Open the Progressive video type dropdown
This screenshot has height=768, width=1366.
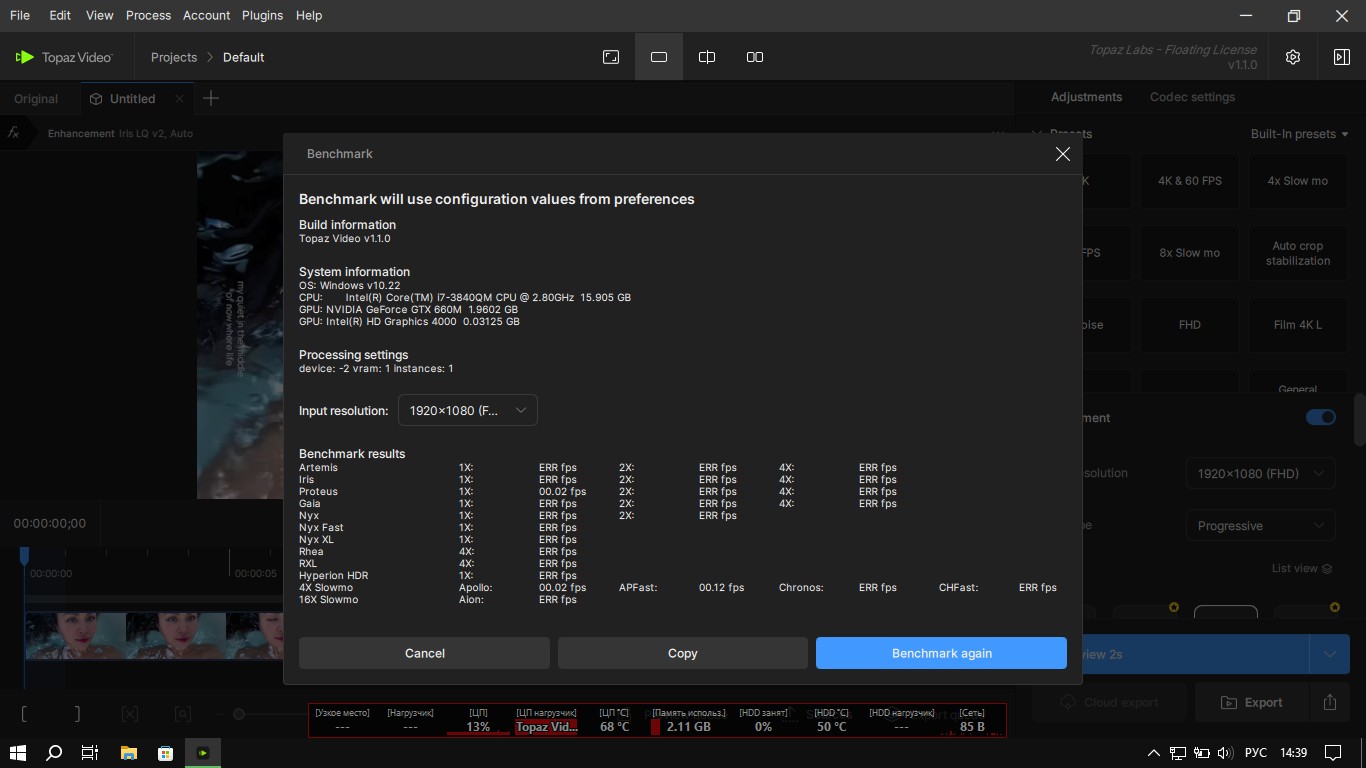(x=1260, y=526)
